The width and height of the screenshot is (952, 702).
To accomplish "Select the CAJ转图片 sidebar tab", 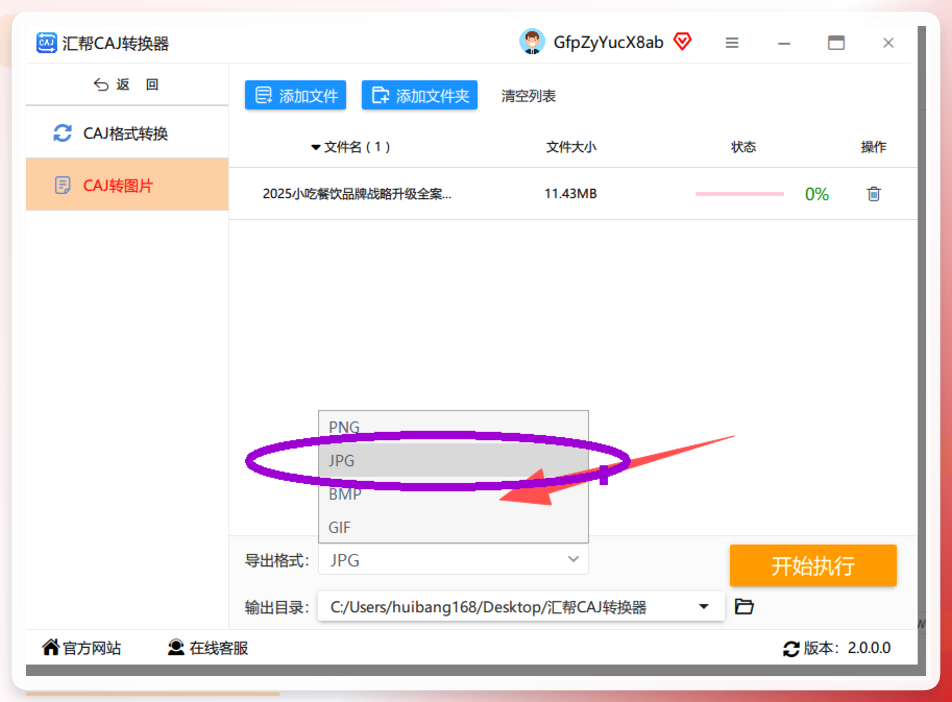I will point(127,185).
